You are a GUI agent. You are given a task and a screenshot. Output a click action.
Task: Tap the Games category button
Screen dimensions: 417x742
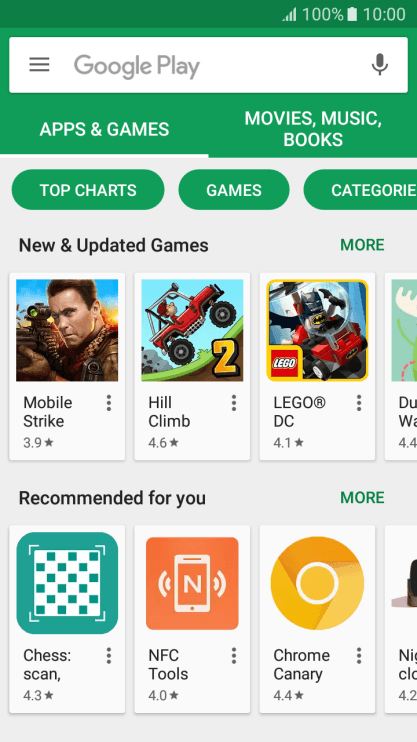pyautogui.click(x=234, y=190)
